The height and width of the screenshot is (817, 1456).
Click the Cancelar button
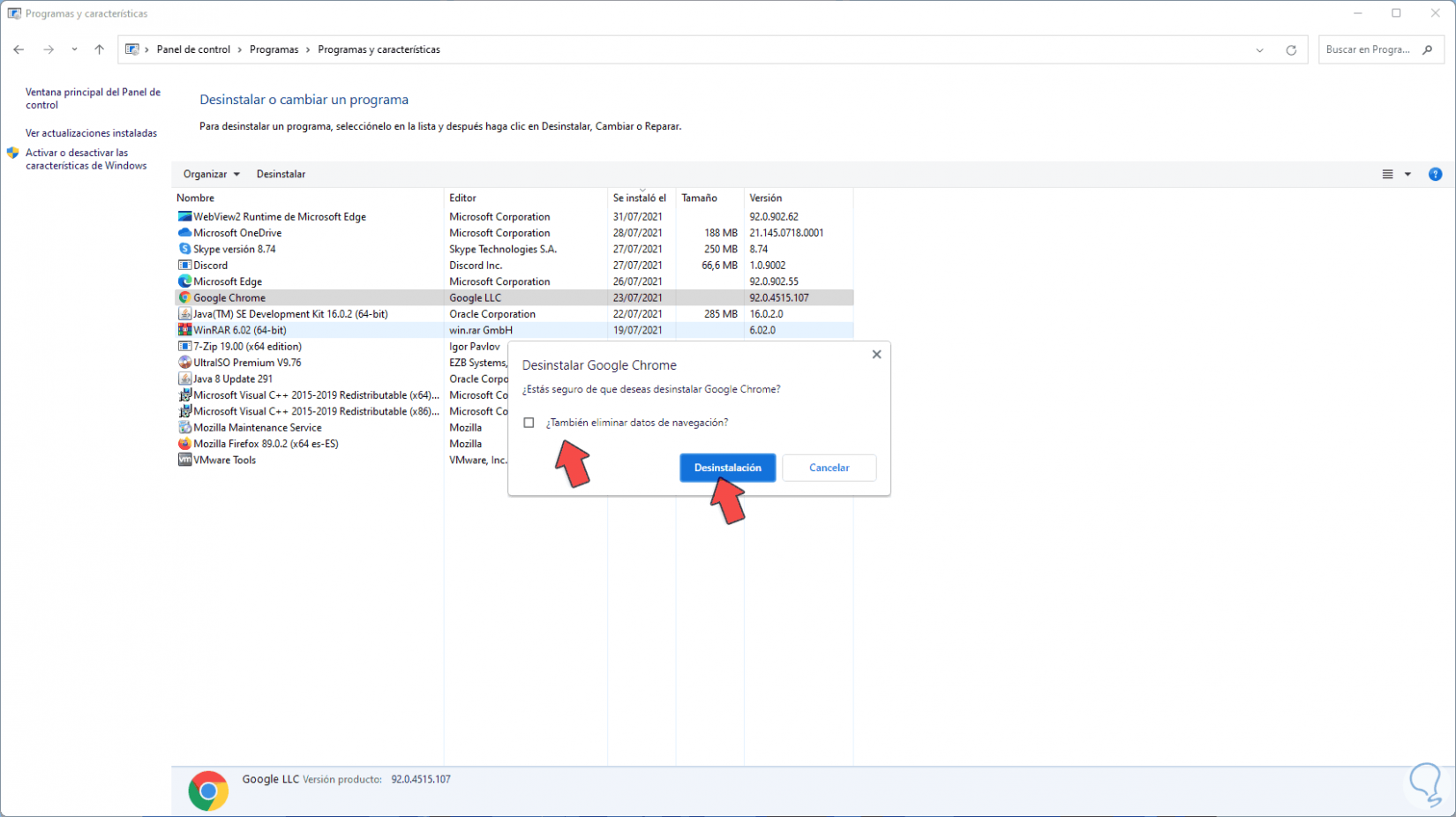point(829,468)
